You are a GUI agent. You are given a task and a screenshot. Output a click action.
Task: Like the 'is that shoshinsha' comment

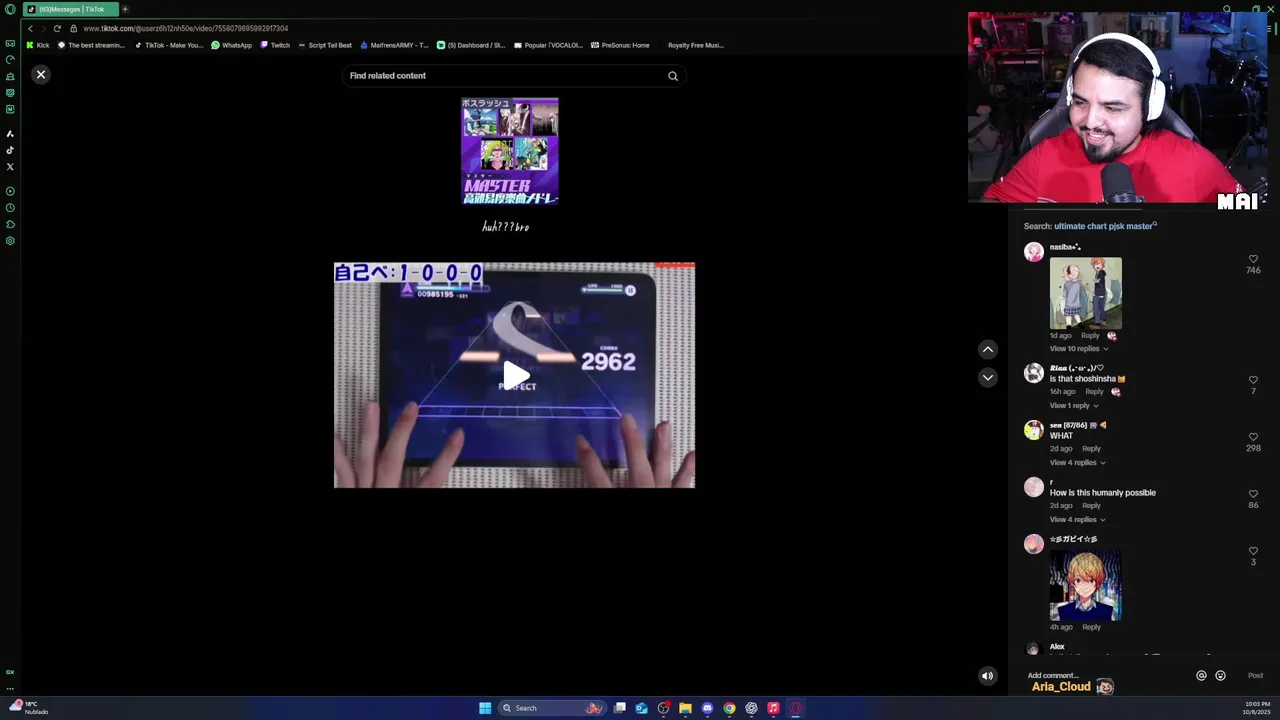[x=1253, y=380]
